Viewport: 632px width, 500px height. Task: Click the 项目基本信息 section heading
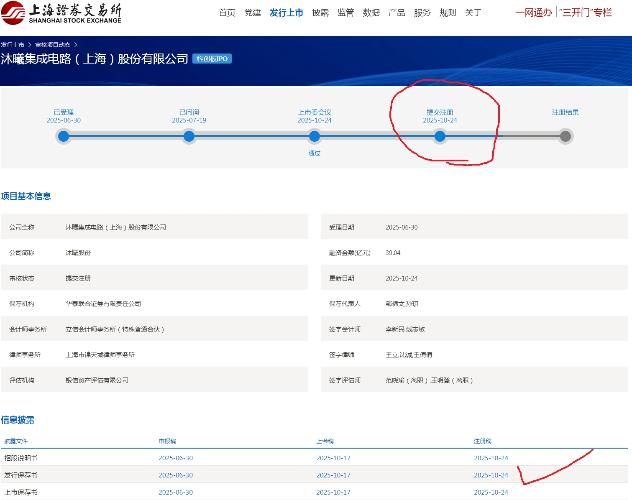pyautogui.click(x=26, y=196)
